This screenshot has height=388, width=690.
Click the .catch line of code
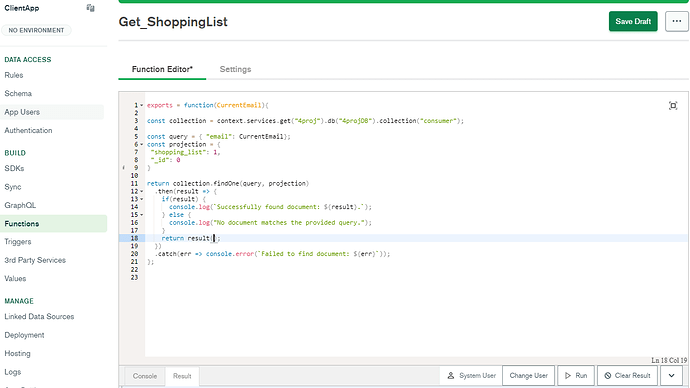tap(272, 254)
